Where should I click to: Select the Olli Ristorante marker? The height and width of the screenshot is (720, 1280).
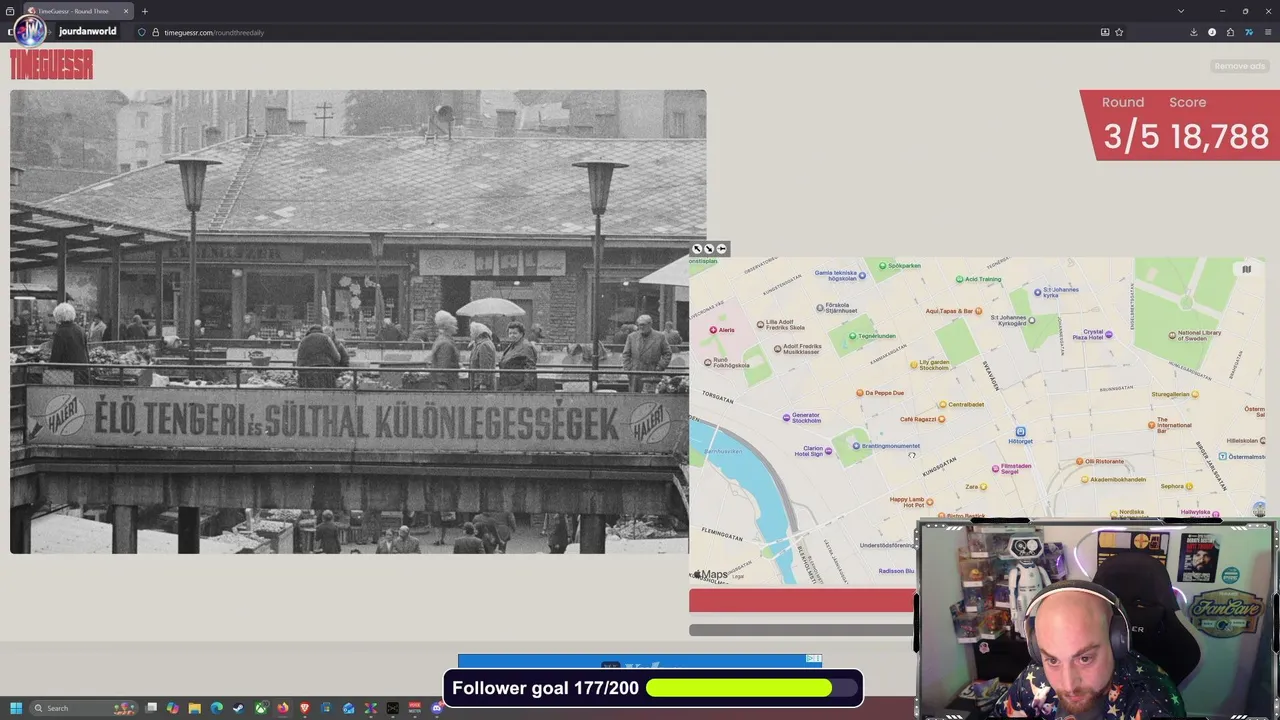pyautogui.click(x=1079, y=461)
